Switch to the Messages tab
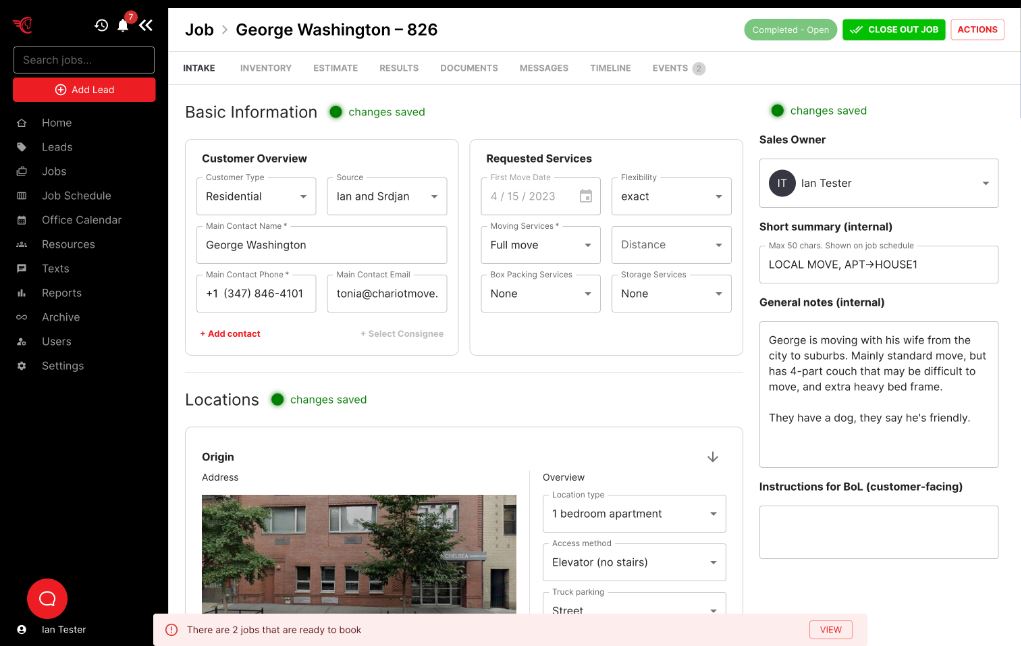The height and width of the screenshot is (646, 1021). [544, 68]
